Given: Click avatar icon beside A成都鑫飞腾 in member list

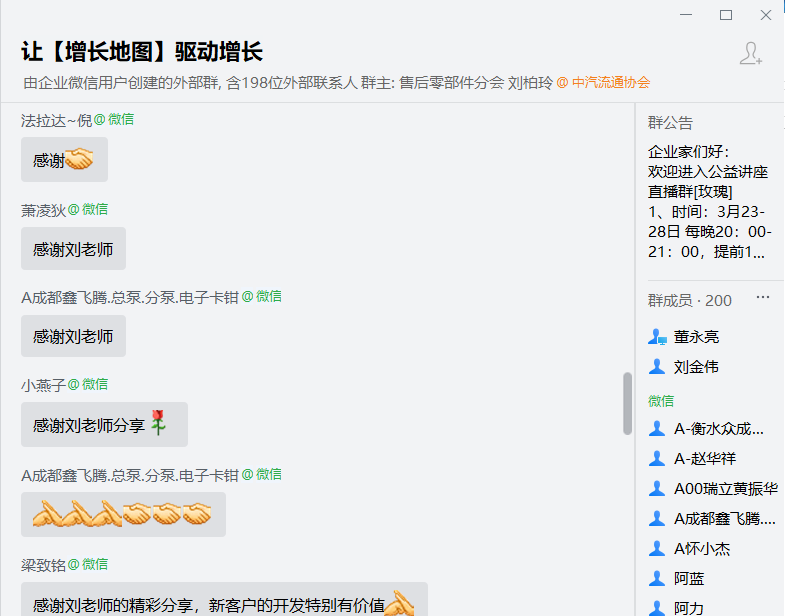Looking at the screenshot, I should [657, 518].
